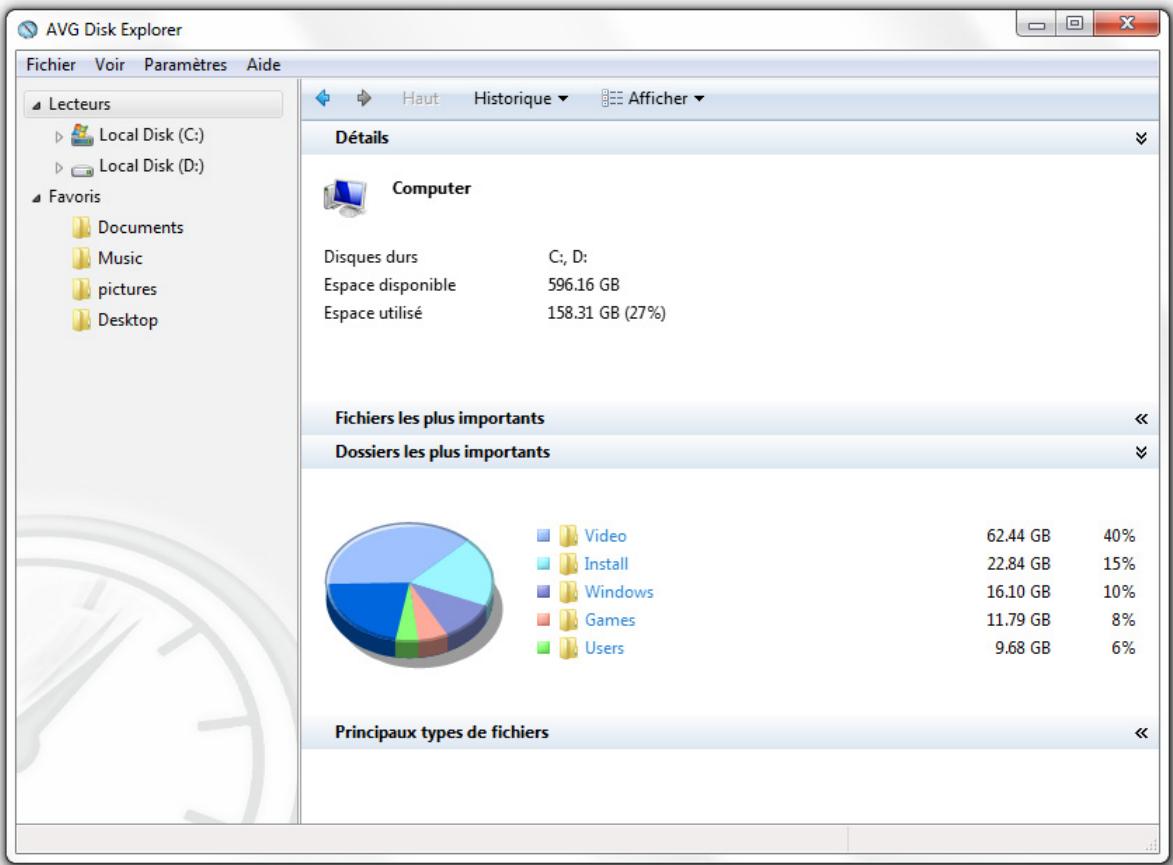Click the blue swatch next to Video
Viewport: 1173px width, 865px height.
tap(543, 536)
